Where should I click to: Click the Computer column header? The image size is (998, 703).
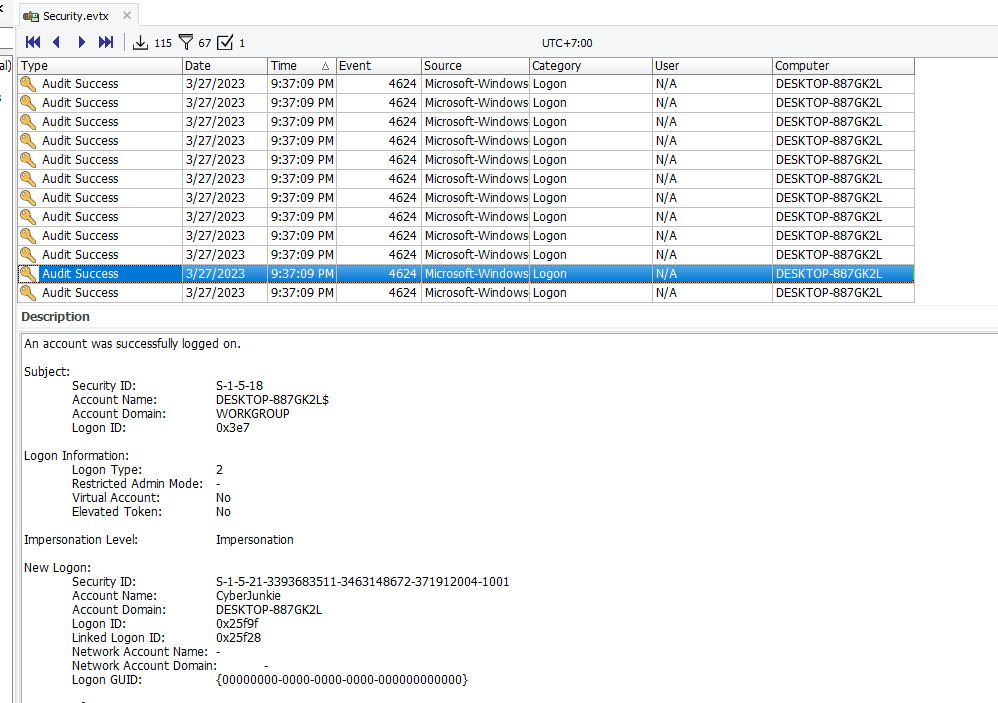842,66
